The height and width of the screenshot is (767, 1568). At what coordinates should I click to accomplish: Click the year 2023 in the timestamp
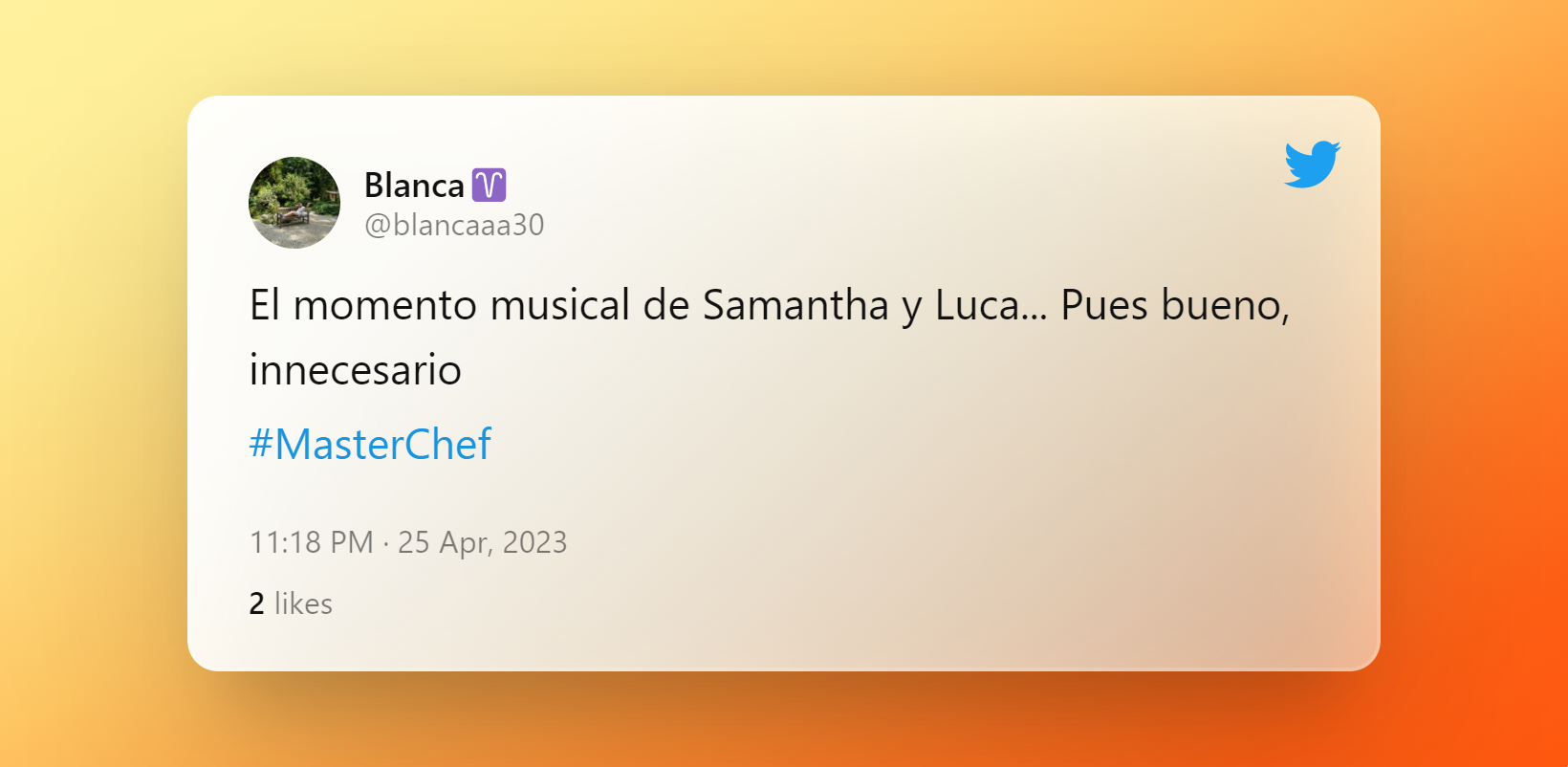534,542
